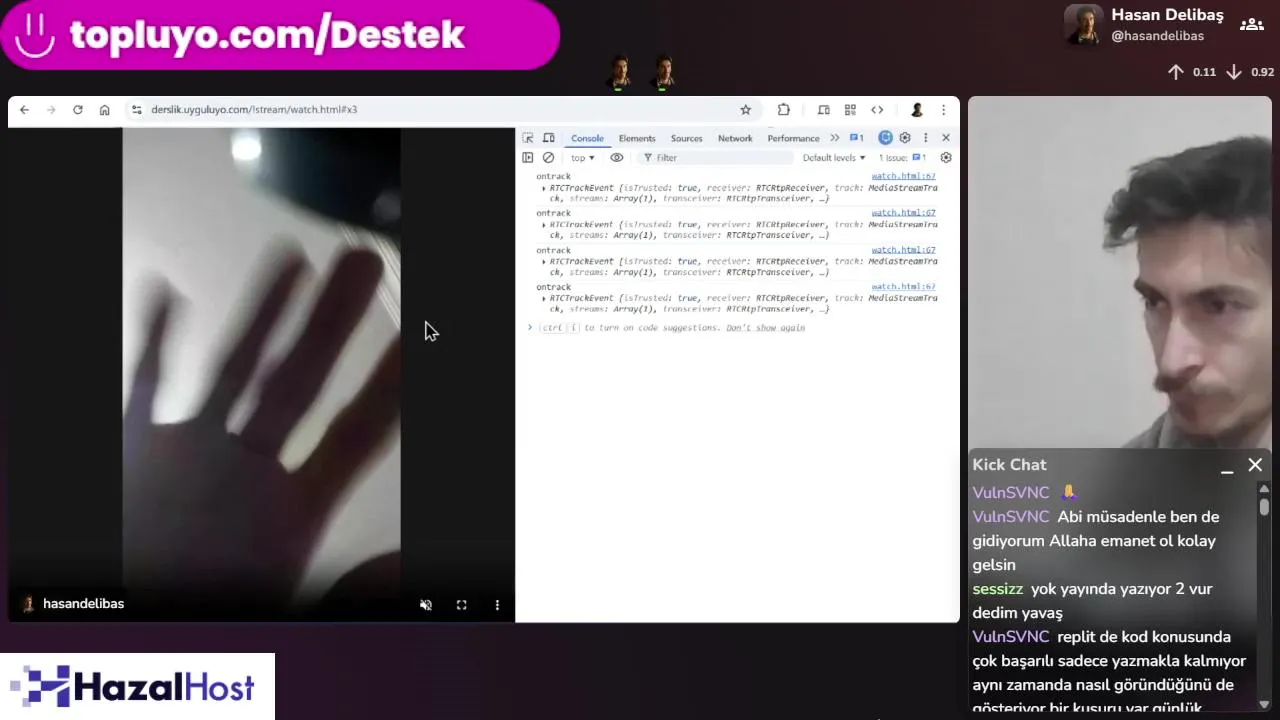
Task: Reload the derslik.uyguluyo.com page
Action: [78, 110]
